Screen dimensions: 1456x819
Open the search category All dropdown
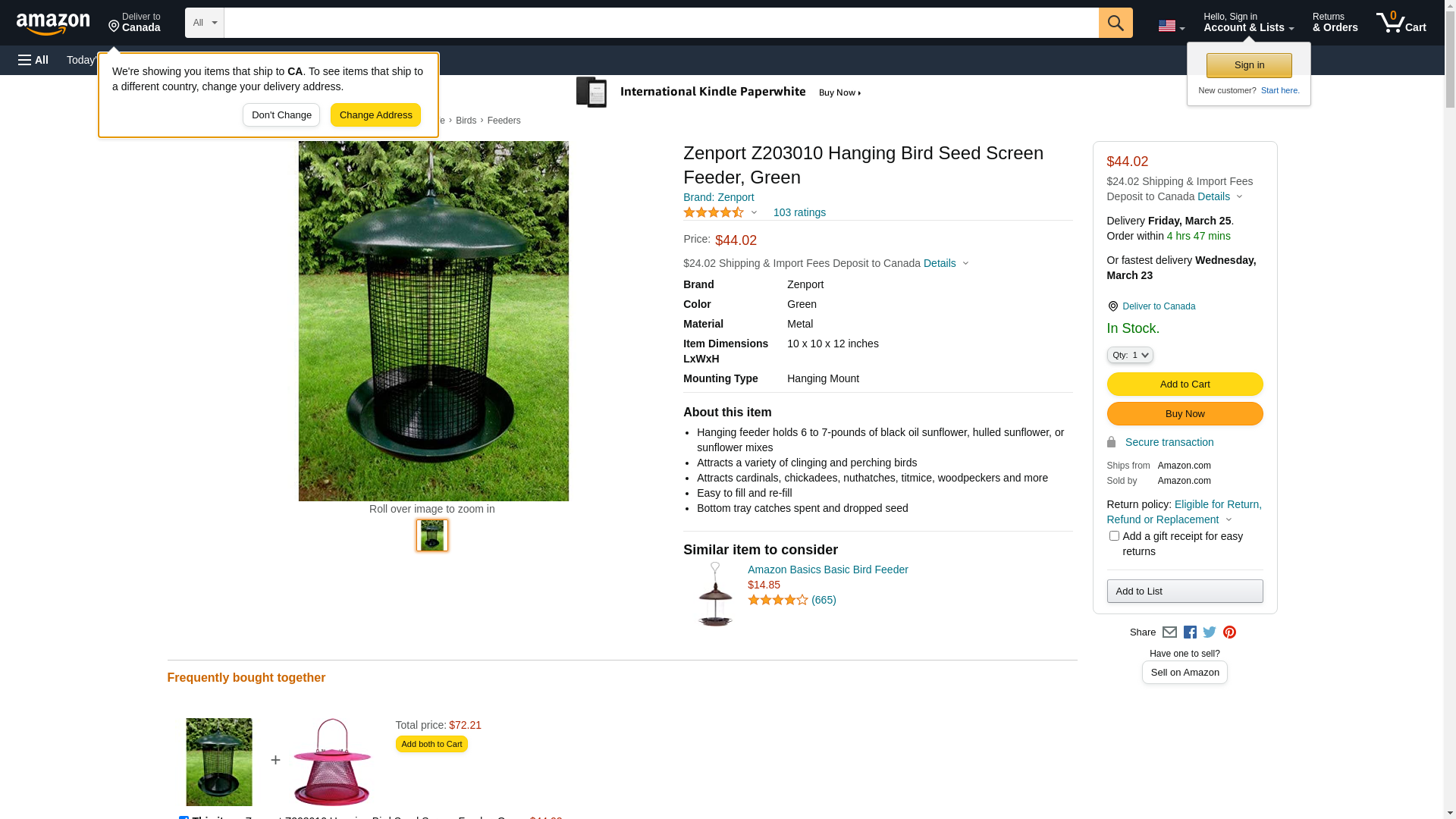205,23
